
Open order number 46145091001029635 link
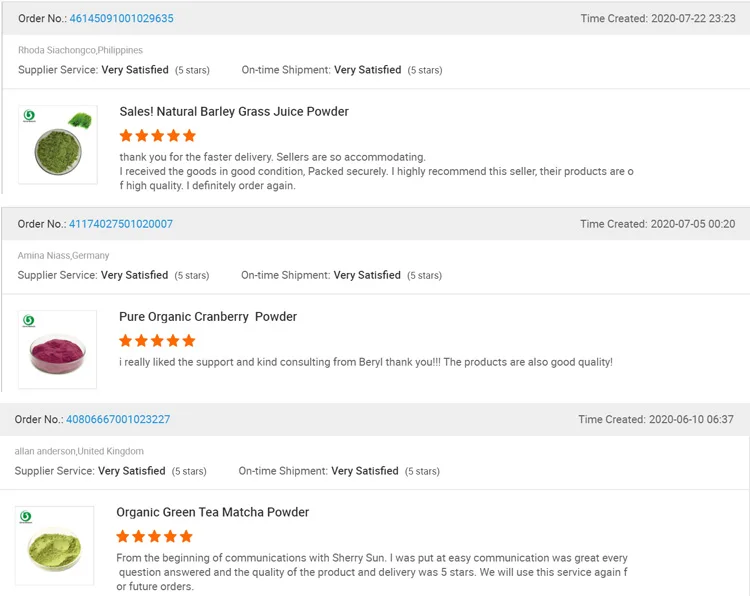click(x=121, y=19)
